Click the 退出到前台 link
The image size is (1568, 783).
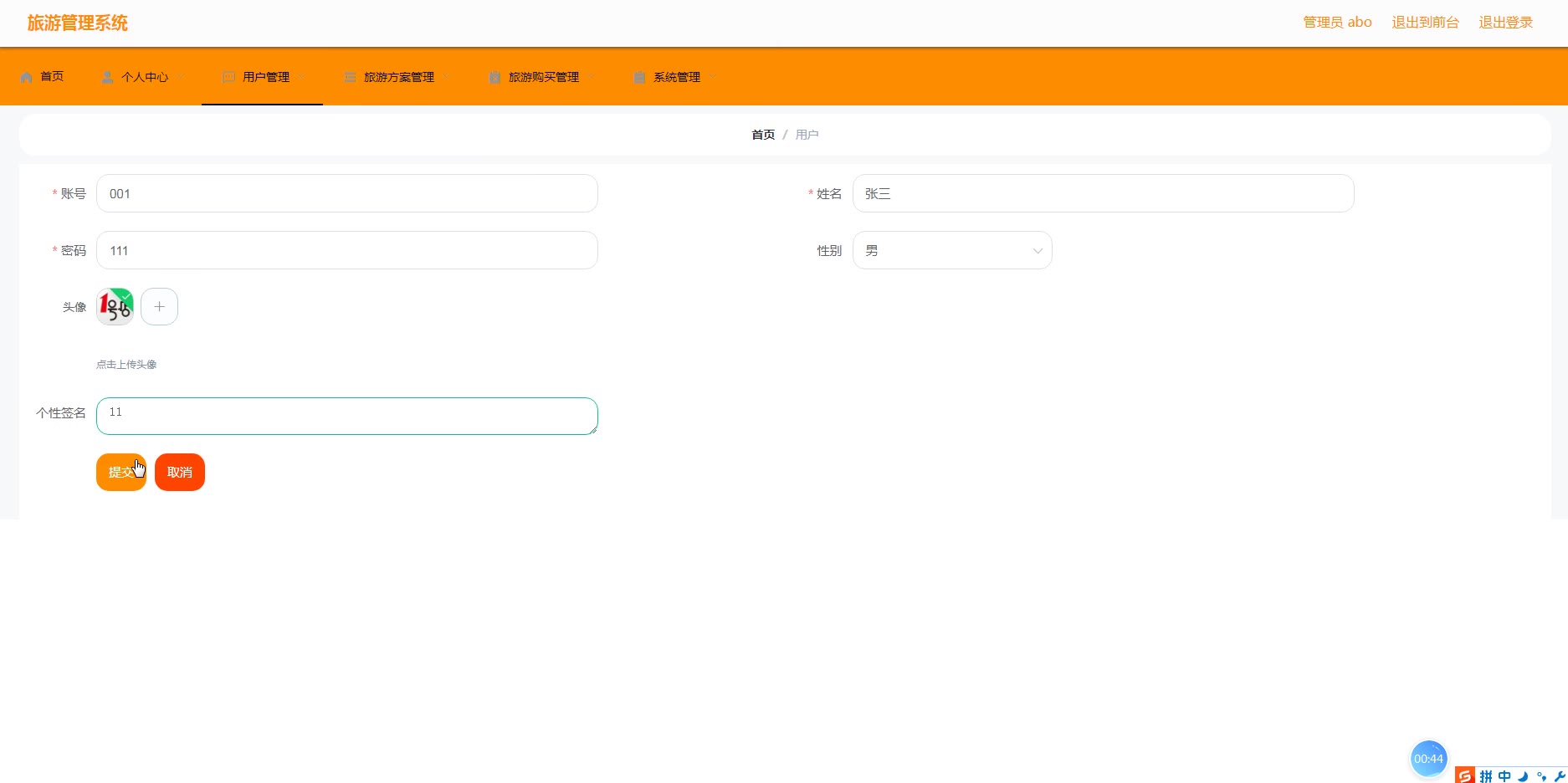pyautogui.click(x=1425, y=23)
